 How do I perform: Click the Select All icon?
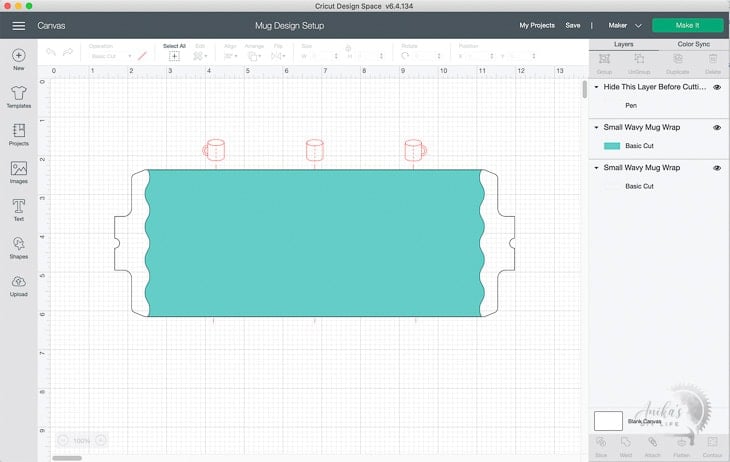coord(174,56)
